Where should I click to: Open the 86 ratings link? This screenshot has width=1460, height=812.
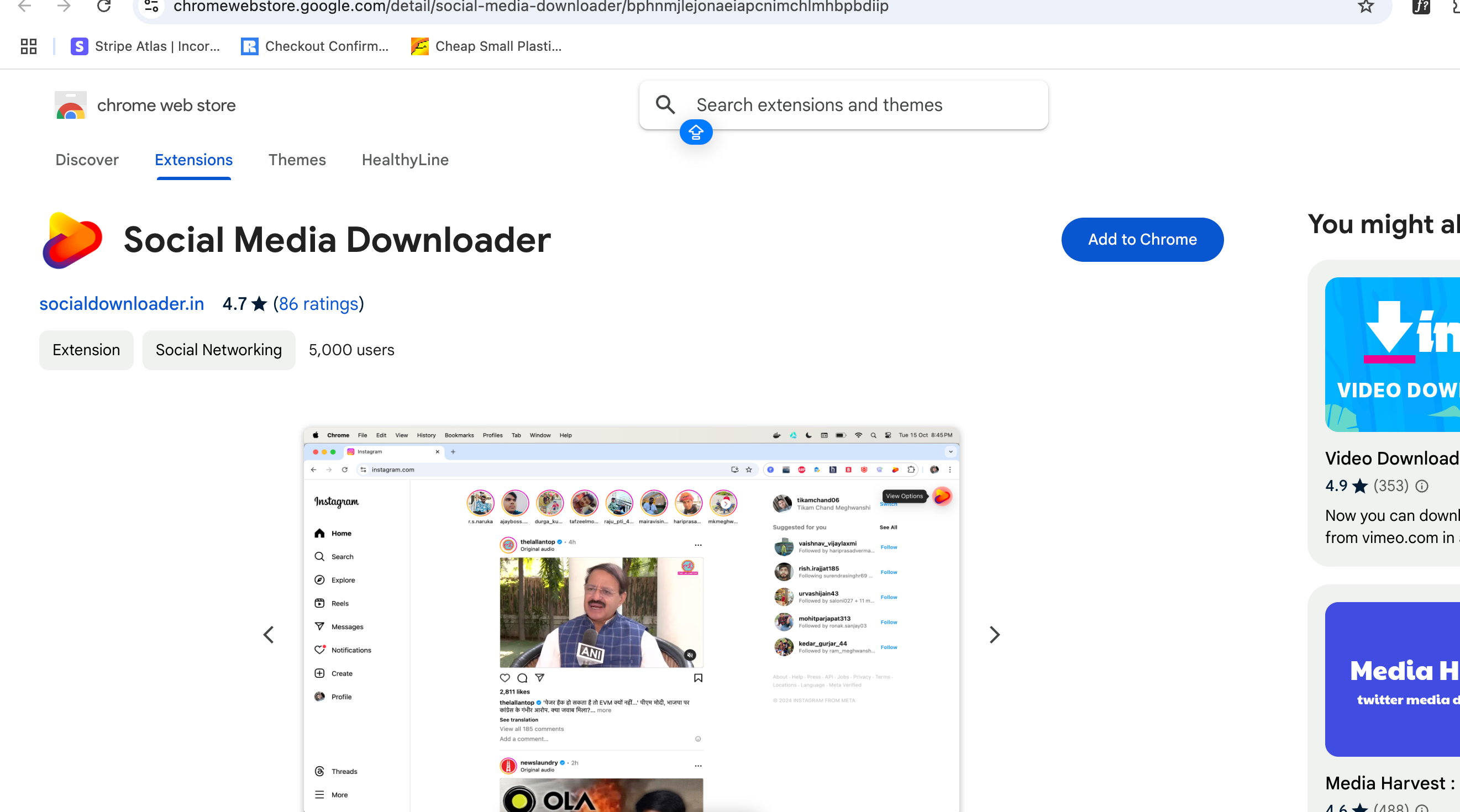[x=318, y=304]
